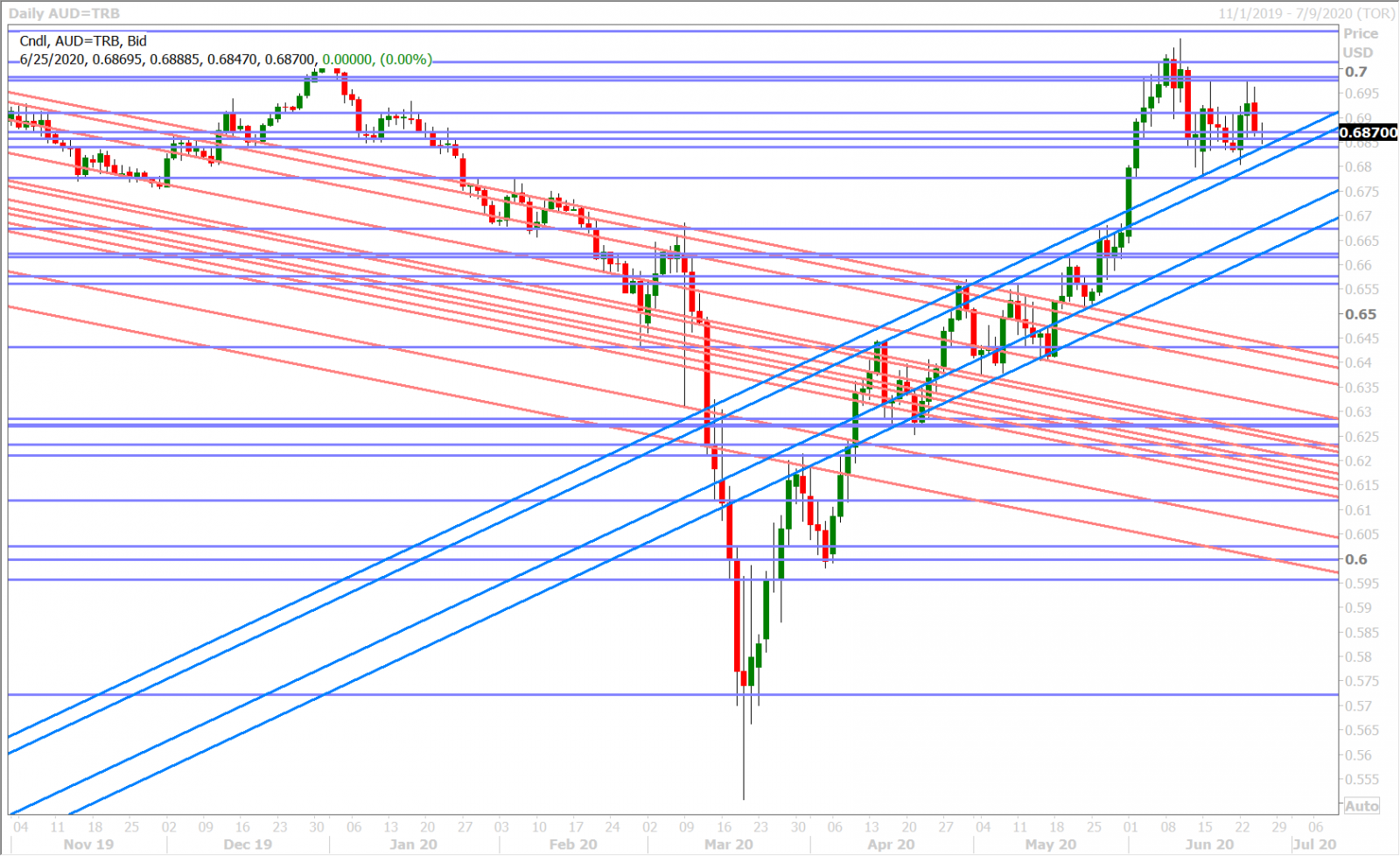The image size is (1400, 856).
Task: Select 'Jul 20' on the time axis
Action: (x=1314, y=845)
